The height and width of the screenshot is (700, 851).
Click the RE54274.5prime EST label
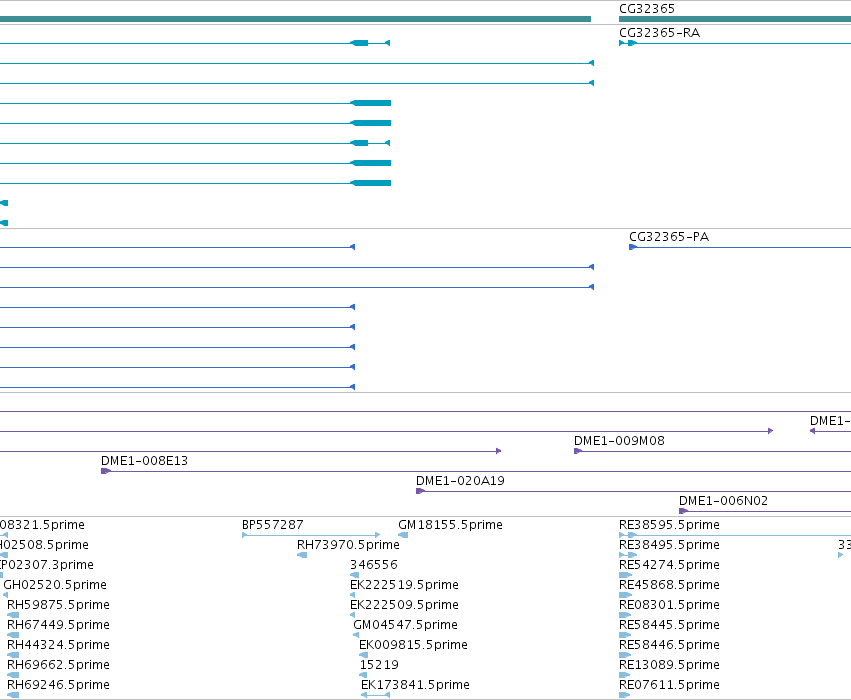click(x=669, y=565)
